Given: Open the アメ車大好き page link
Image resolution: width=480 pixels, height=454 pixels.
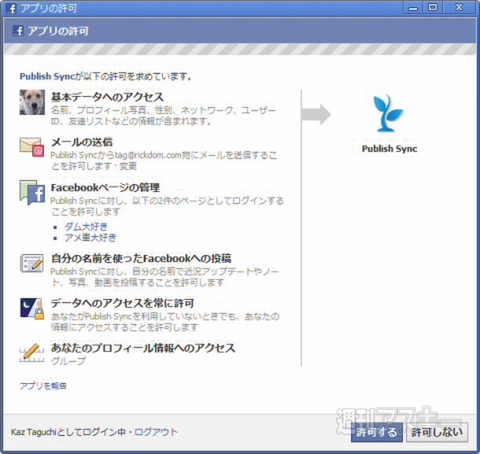Looking at the screenshot, I should point(90,238).
